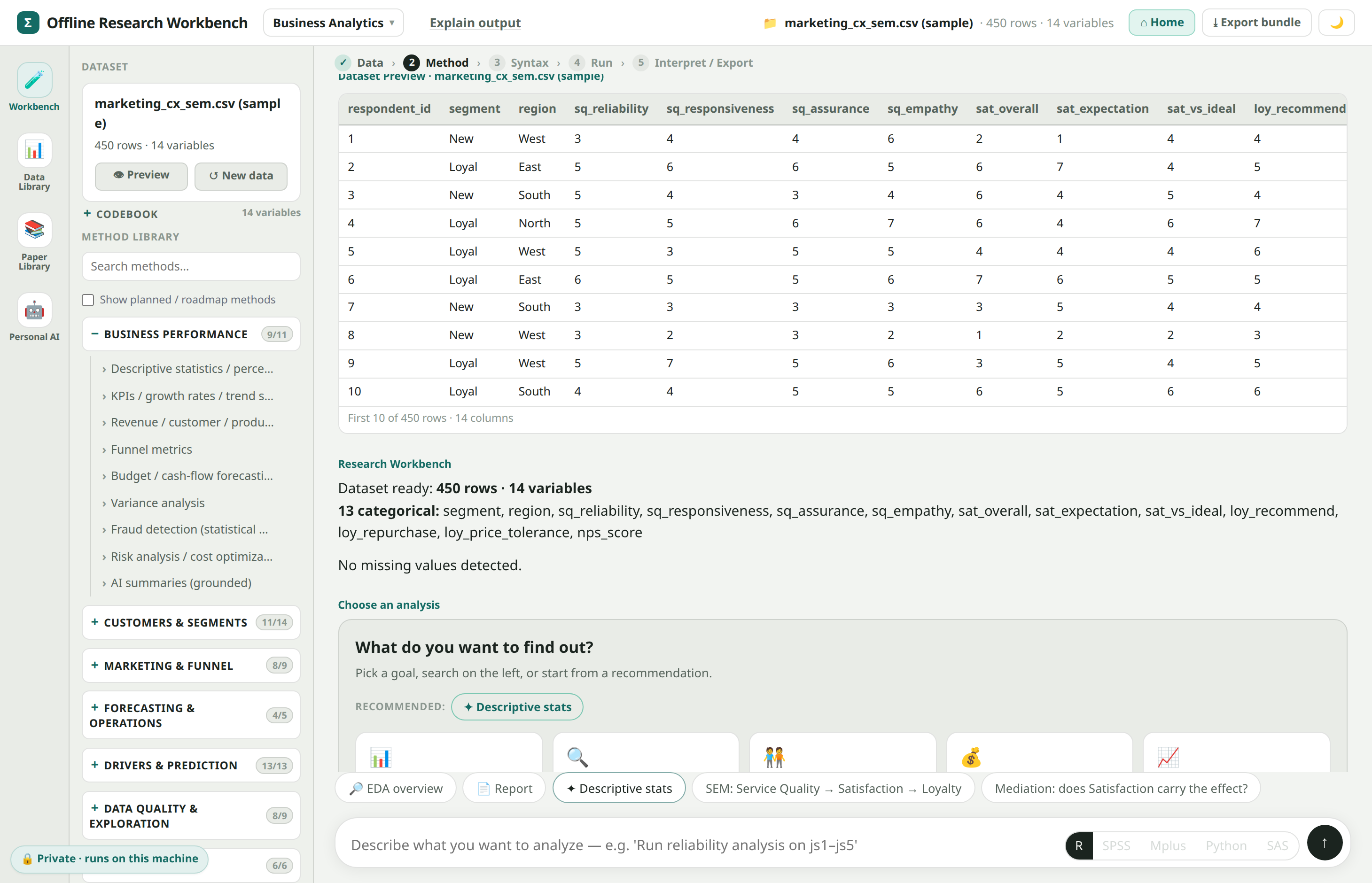This screenshot has width=1372, height=883.
Task: Open Variance analysis method
Action: pos(157,503)
